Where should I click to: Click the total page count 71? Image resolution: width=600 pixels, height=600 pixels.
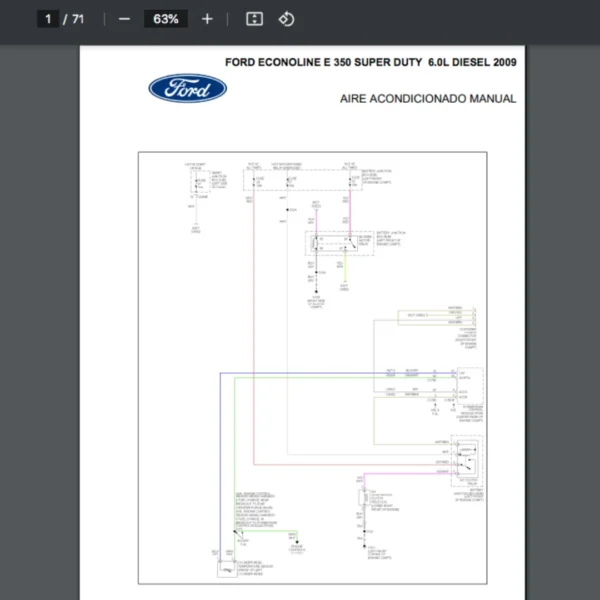point(78,19)
